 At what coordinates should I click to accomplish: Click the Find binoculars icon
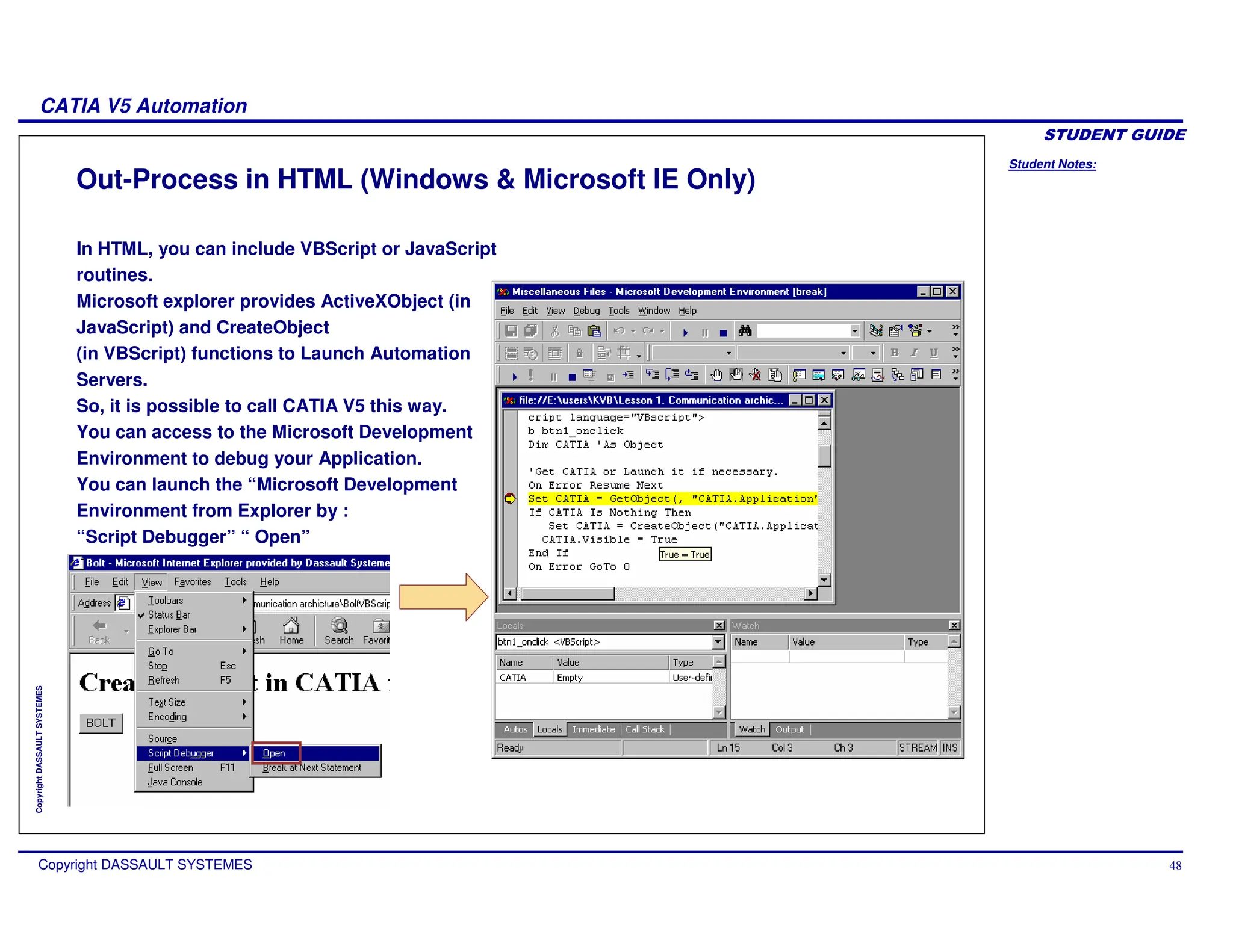click(745, 330)
